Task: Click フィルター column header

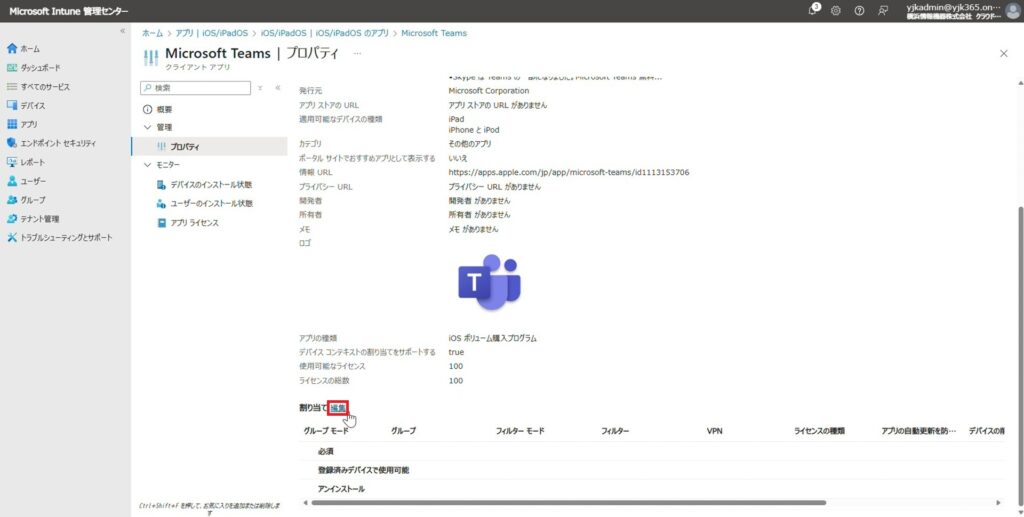Action: coord(615,431)
